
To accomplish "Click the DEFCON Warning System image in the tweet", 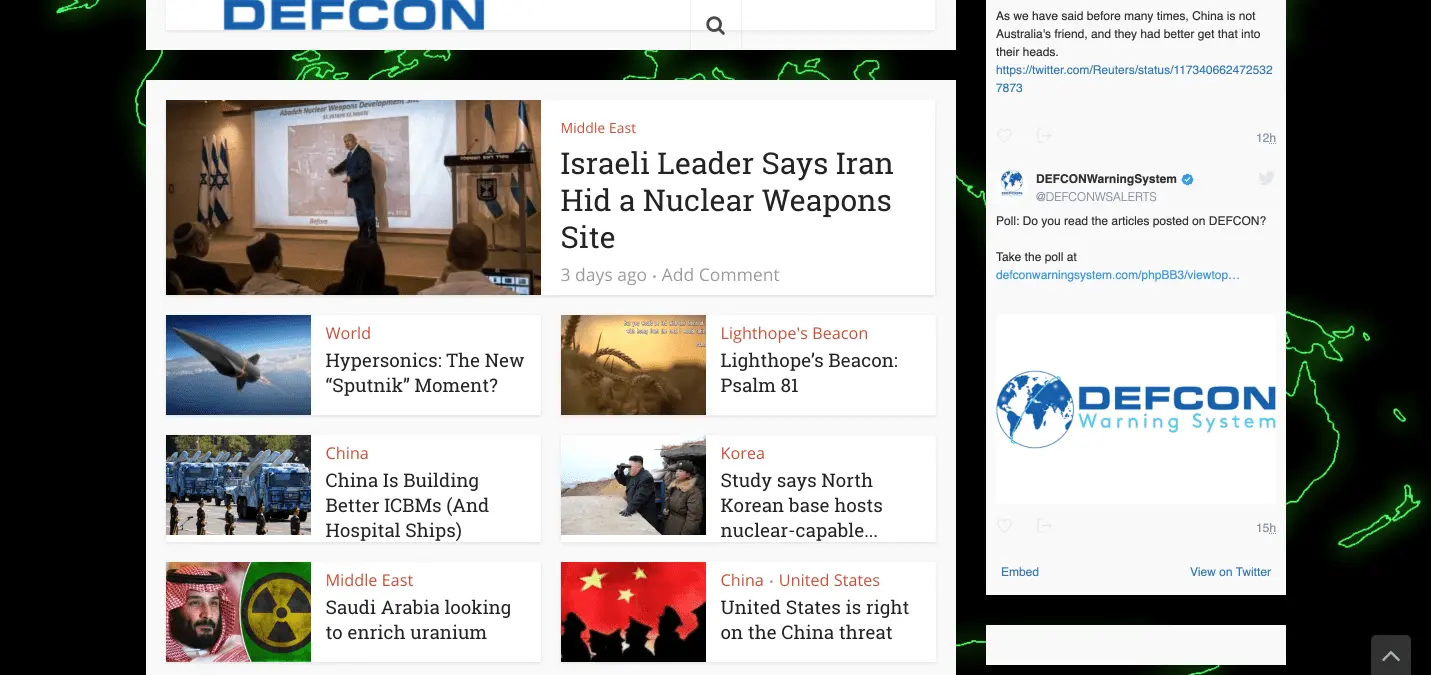I will coord(1136,409).
